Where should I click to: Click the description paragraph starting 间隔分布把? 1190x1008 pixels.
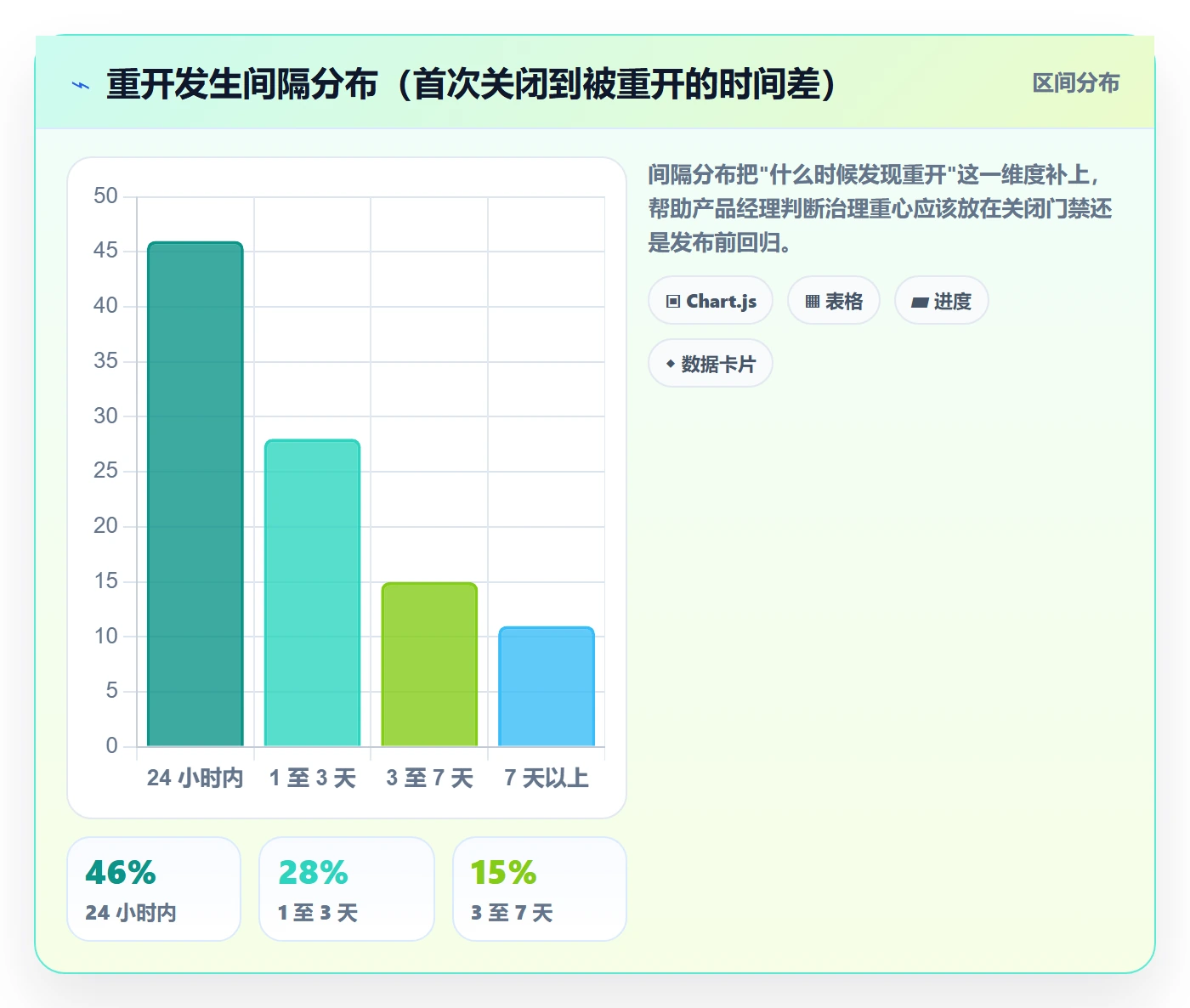tap(880, 209)
